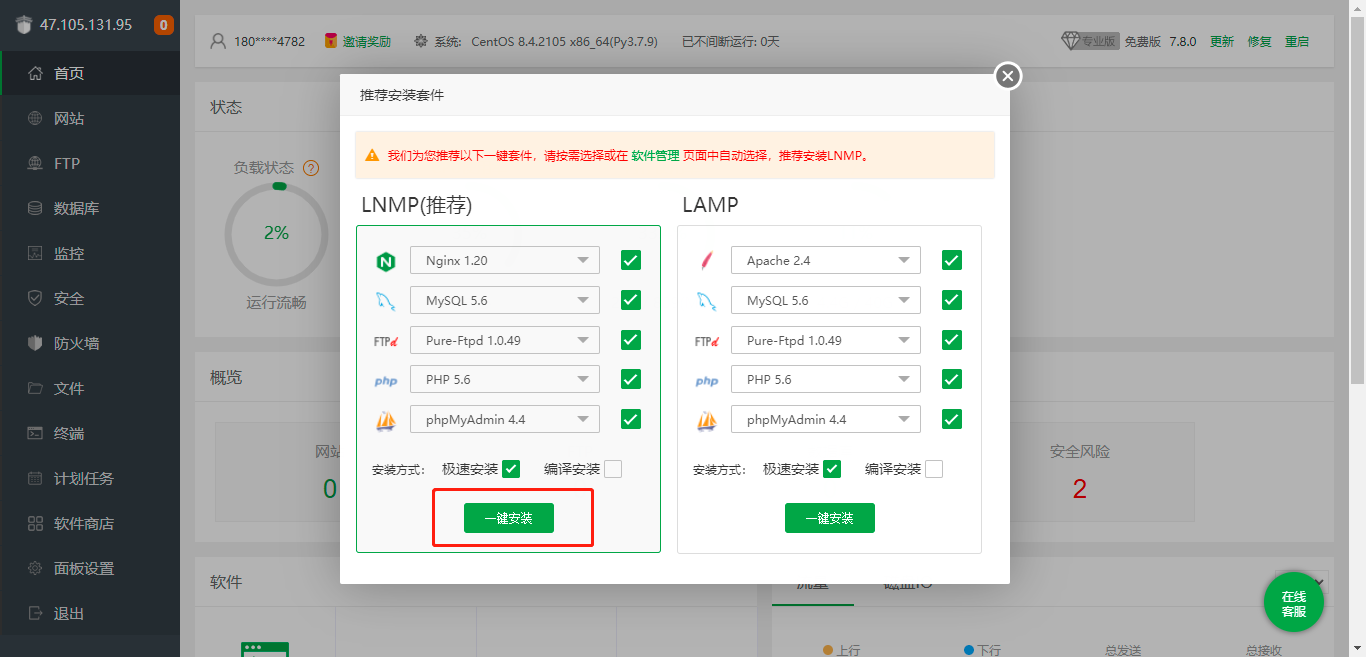Click the 系统 gear icon in top bar

point(421,41)
